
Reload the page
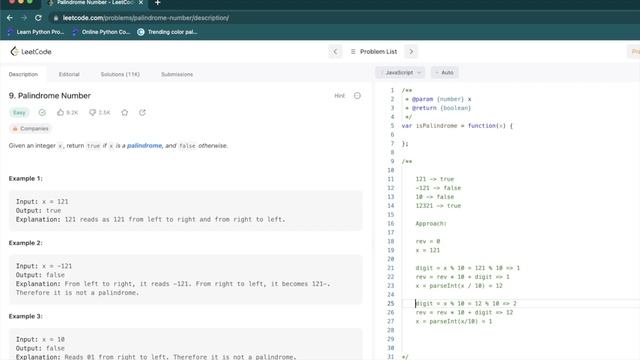click(38, 18)
